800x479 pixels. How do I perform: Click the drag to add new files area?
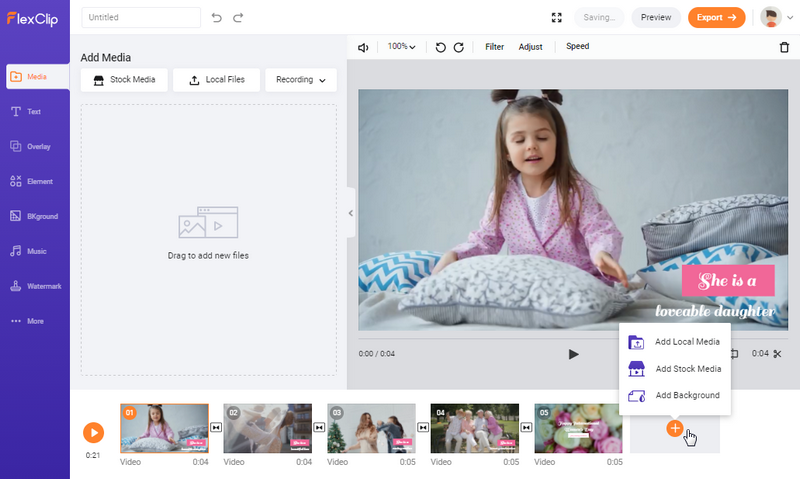tap(208, 240)
